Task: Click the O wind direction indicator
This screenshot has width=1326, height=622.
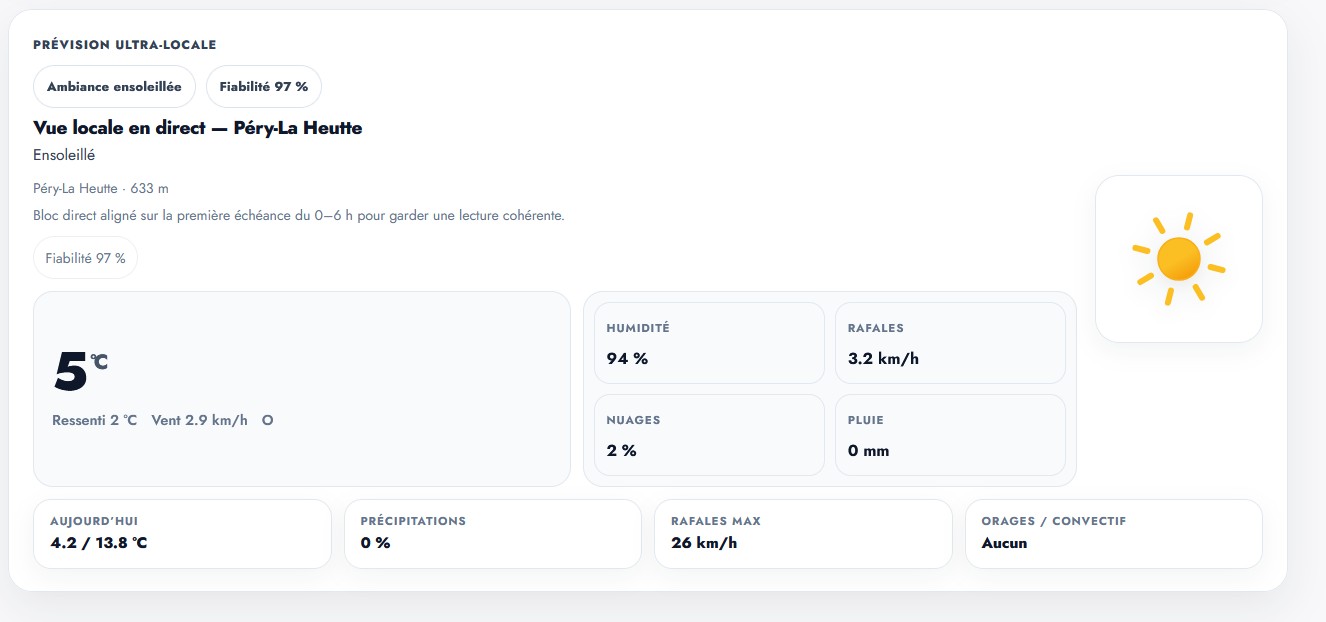Action: pos(267,420)
